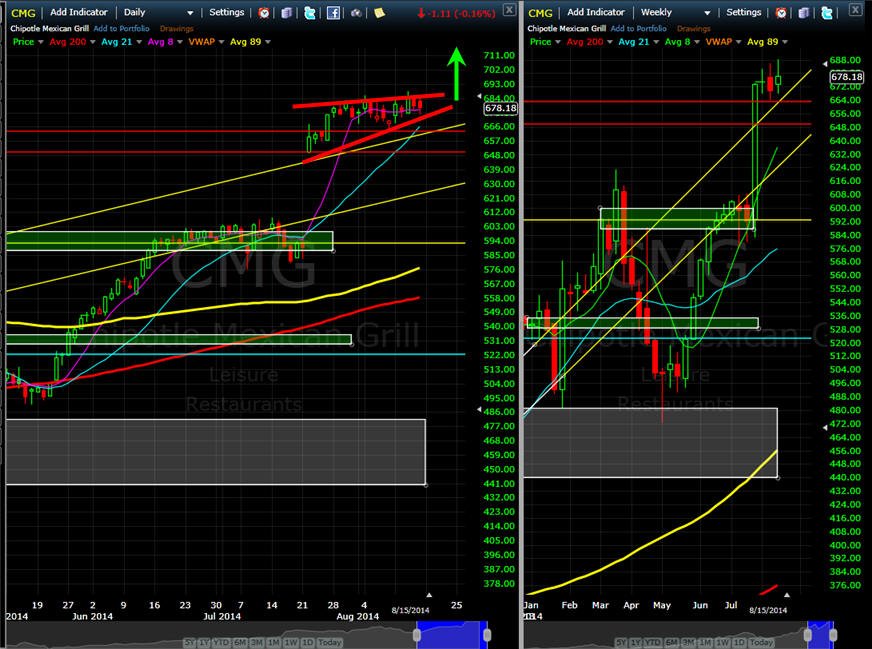Click 678.18 price label on Daily axis
This screenshot has width=872, height=649.
tap(501, 108)
